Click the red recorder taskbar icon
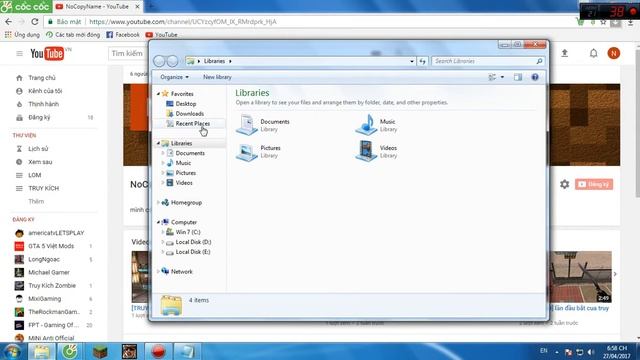The width and height of the screenshot is (640, 360). (x=158, y=351)
